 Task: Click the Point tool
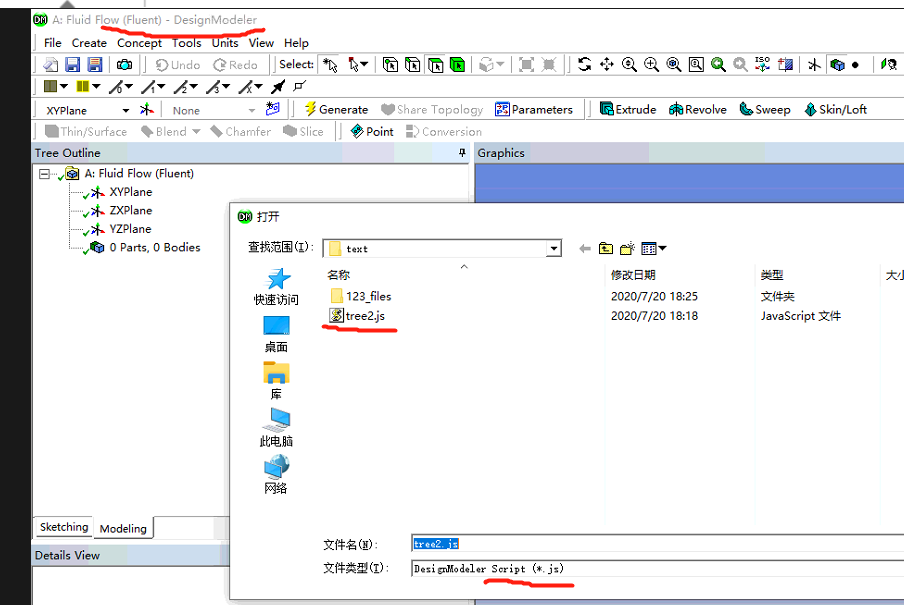click(x=371, y=131)
